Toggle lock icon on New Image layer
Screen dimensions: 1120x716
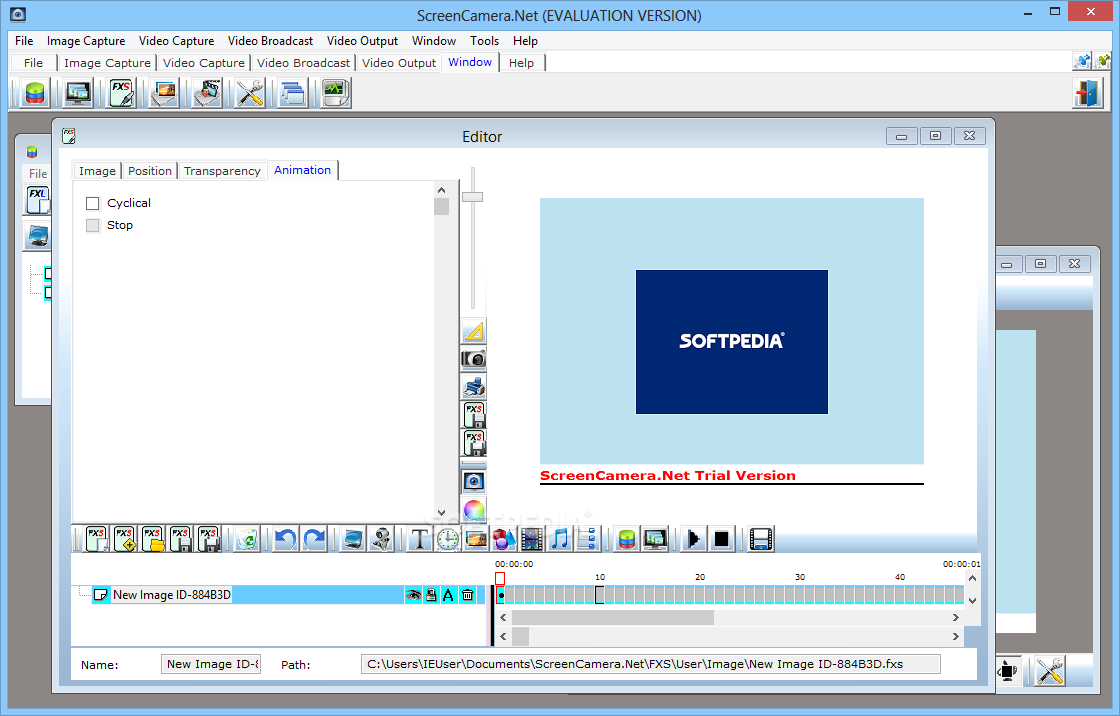[431, 595]
